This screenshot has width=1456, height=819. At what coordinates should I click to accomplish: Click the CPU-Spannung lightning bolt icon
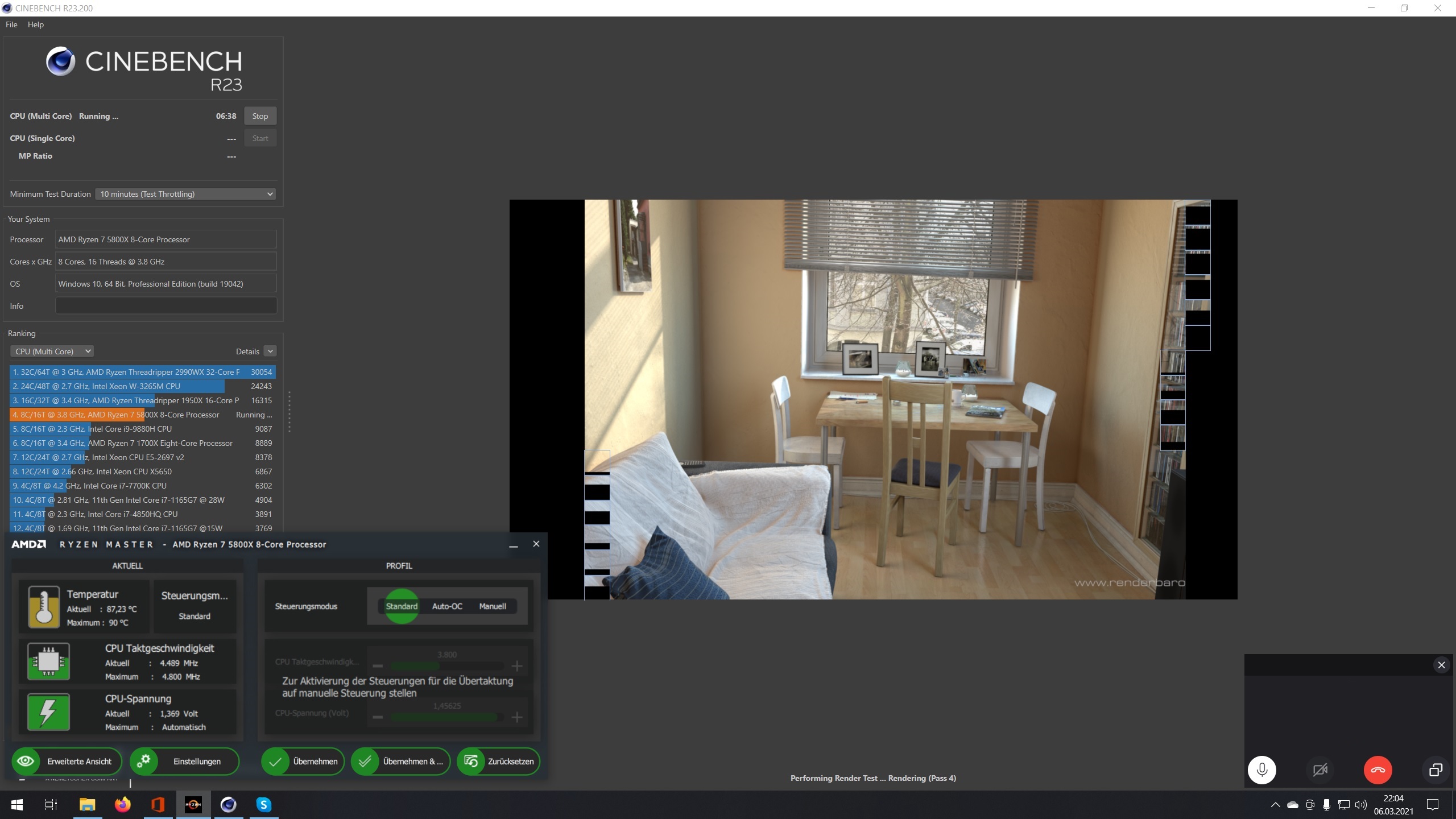(48, 712)
